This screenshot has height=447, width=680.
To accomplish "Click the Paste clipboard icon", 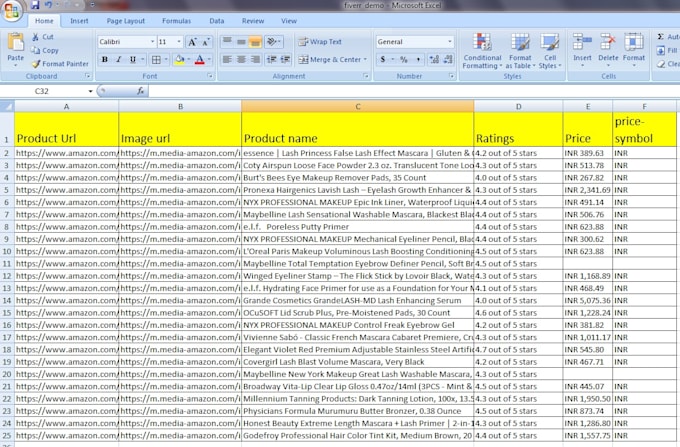I will click(x=16, y=43).
